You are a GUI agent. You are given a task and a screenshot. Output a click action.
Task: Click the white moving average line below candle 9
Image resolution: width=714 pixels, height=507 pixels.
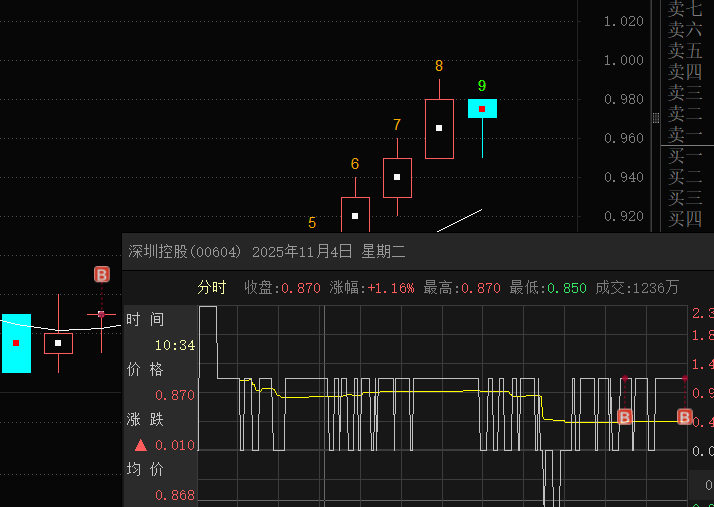[460, 220]
